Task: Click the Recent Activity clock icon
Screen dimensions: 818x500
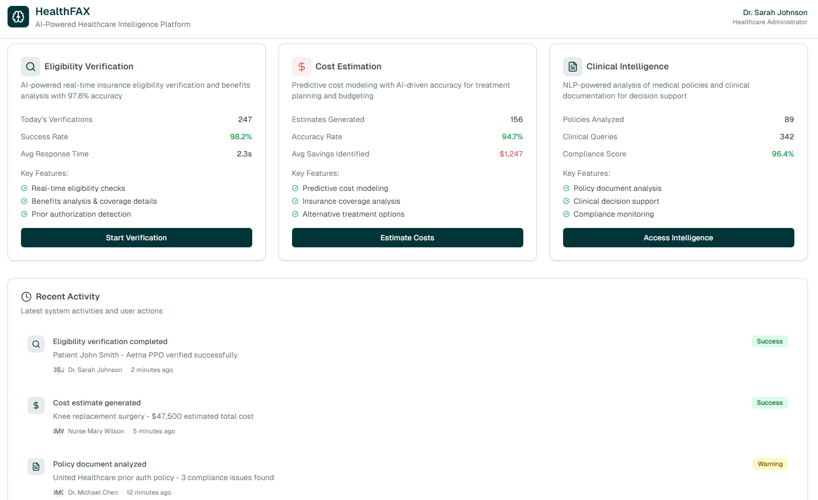Action: click(x=26, y=297)
